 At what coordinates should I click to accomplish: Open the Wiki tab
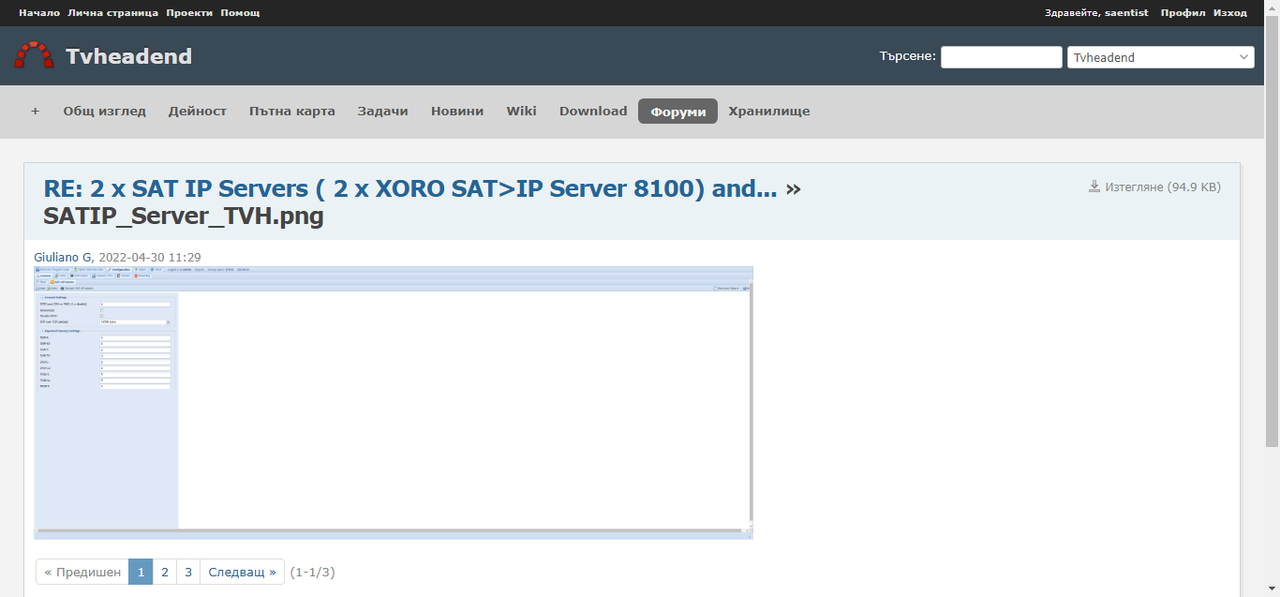tap(522, 111)
